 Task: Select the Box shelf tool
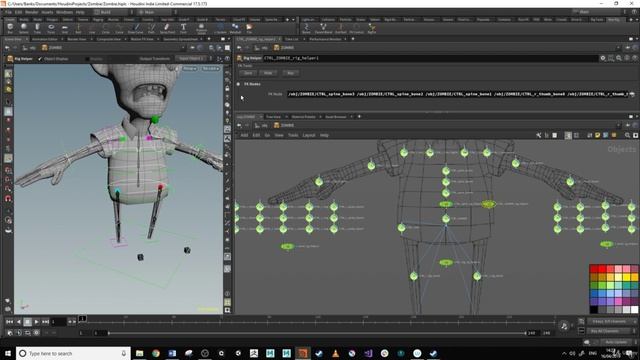10,28
